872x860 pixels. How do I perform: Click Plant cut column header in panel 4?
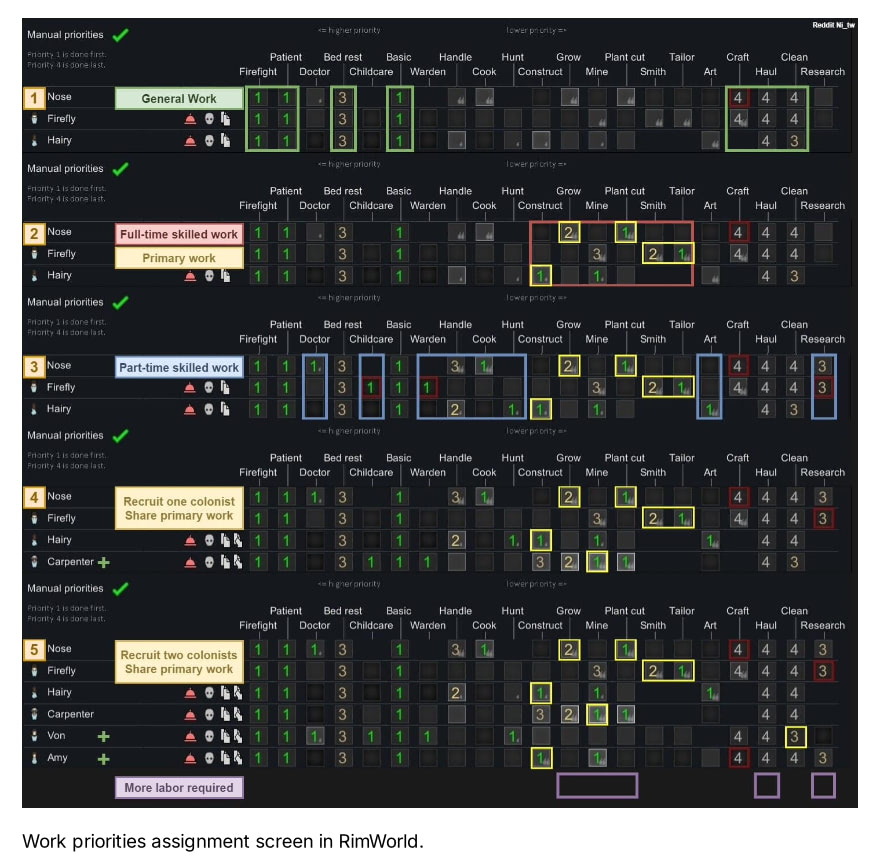[x=625, y=458]
